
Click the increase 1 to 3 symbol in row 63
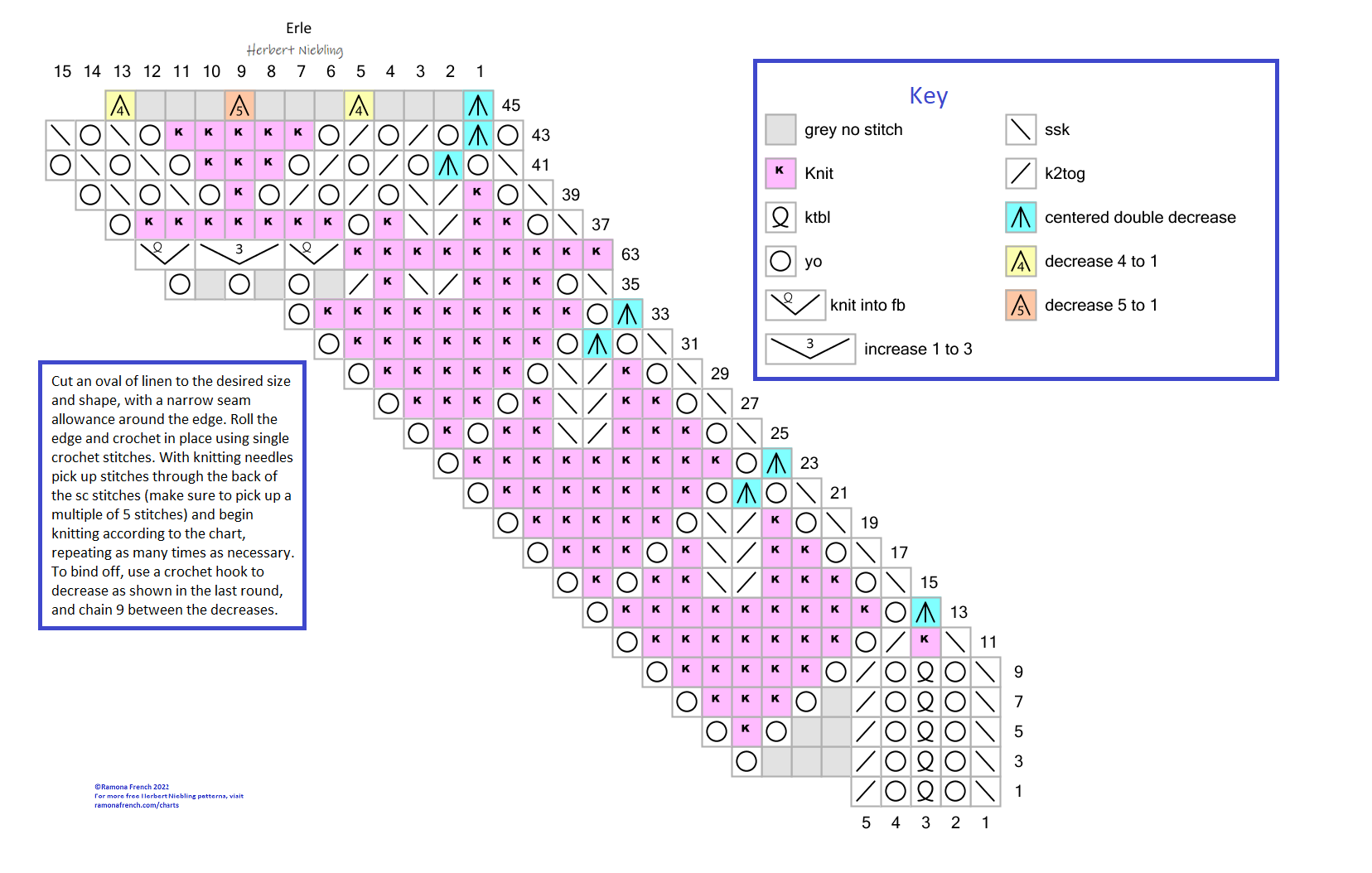(x=239, y=253)
